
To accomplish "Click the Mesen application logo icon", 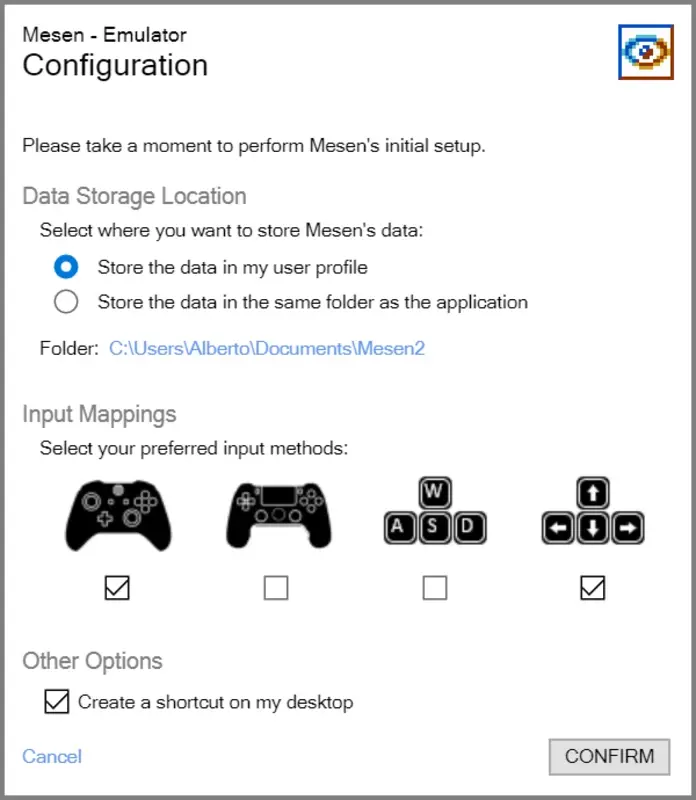I will point(646,49).
